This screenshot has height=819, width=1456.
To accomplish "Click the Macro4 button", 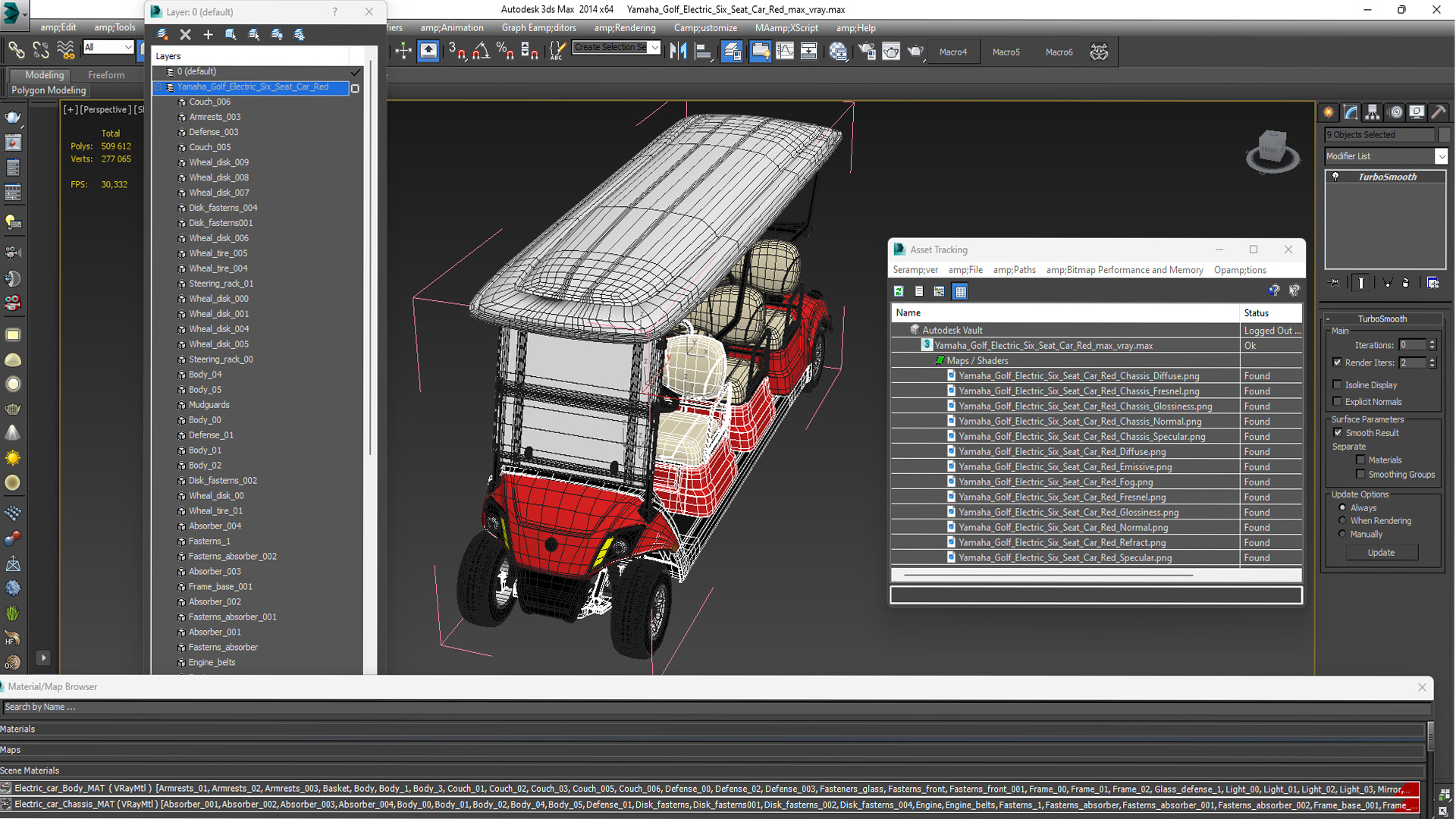I will [953, 52].
